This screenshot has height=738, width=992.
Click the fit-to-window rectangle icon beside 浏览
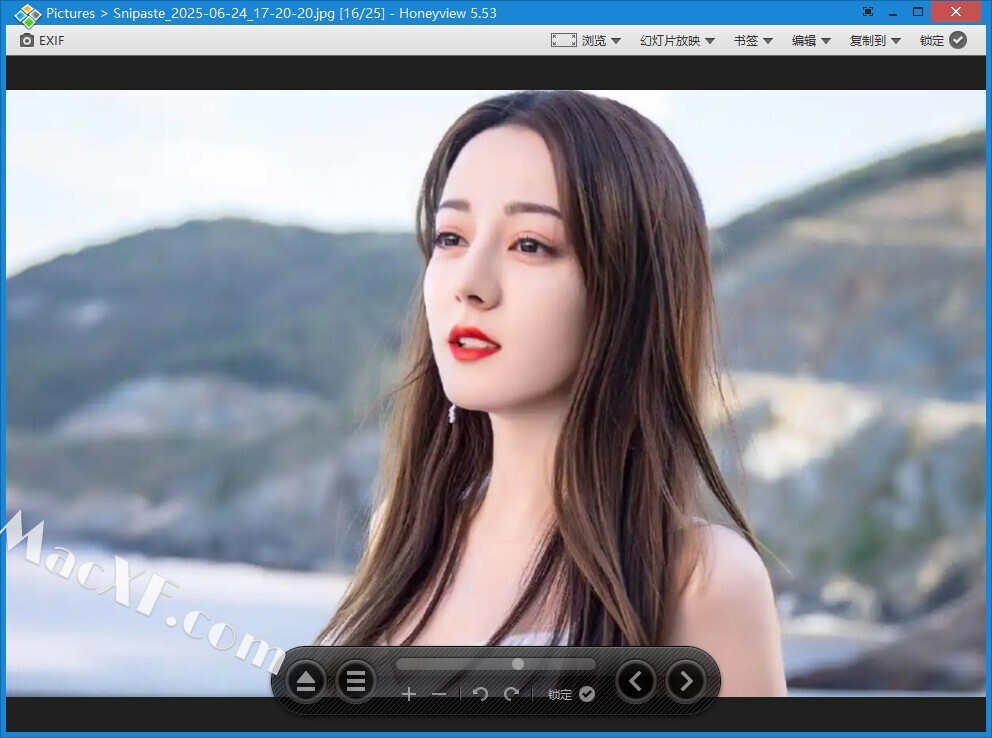(x=563, y=40)
